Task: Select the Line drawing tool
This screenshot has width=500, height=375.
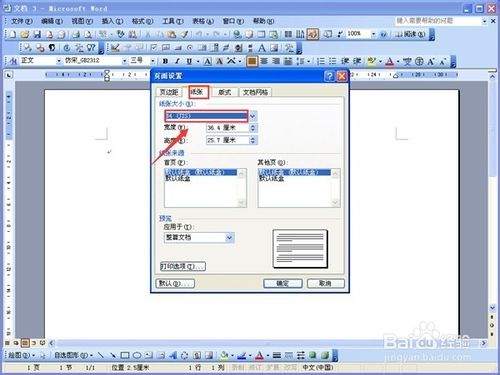Action: [100, 355]
